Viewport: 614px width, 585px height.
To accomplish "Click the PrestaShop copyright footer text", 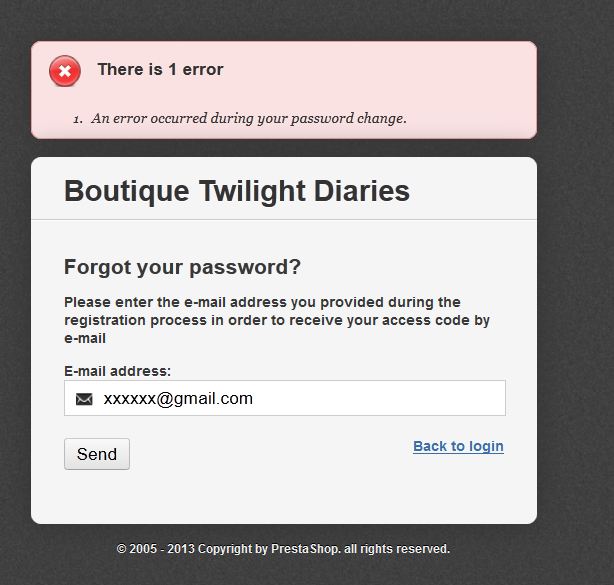I will click(x=283, y=549).
